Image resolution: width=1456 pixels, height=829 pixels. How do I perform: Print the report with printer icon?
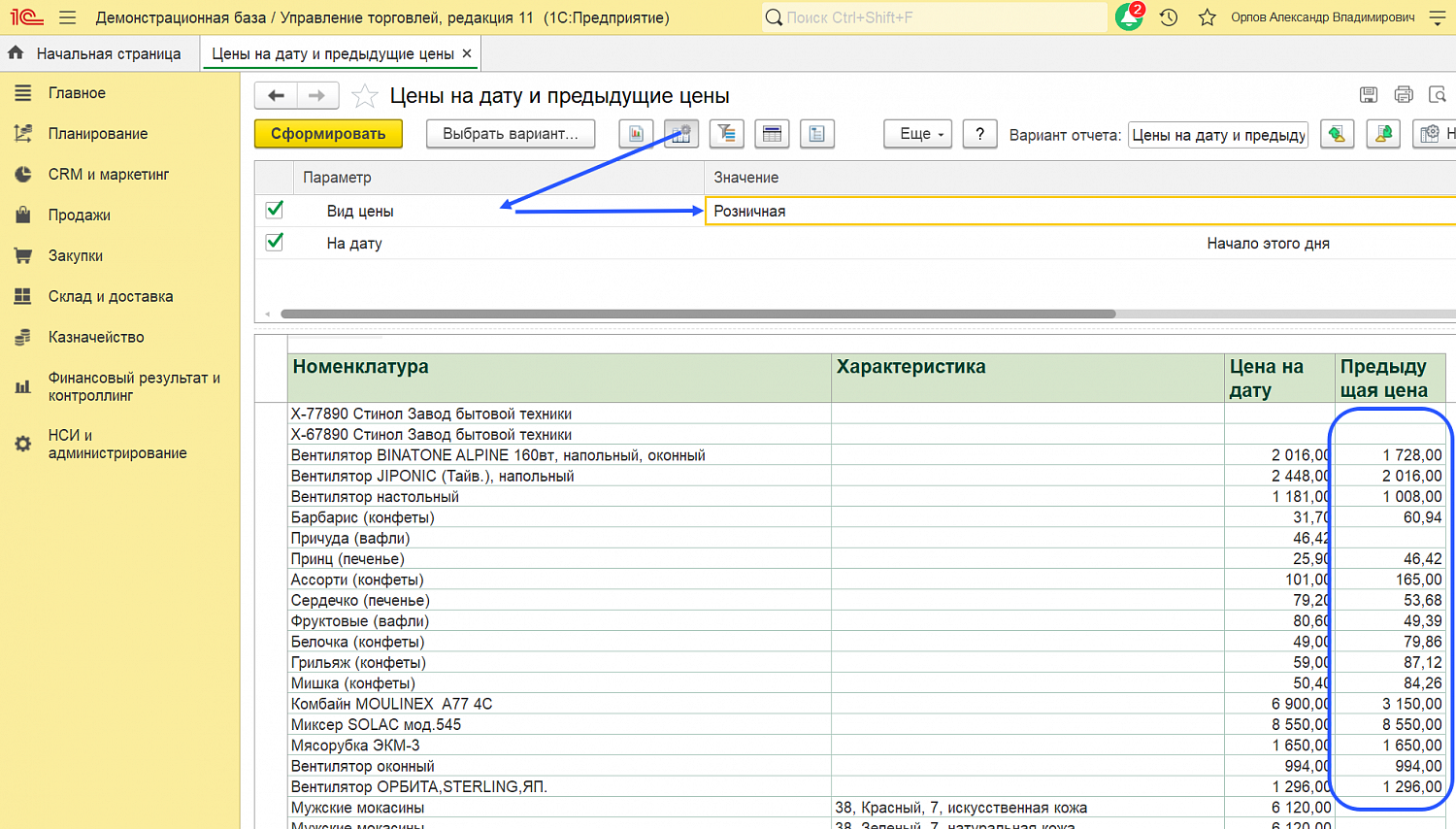[1404, 94]
